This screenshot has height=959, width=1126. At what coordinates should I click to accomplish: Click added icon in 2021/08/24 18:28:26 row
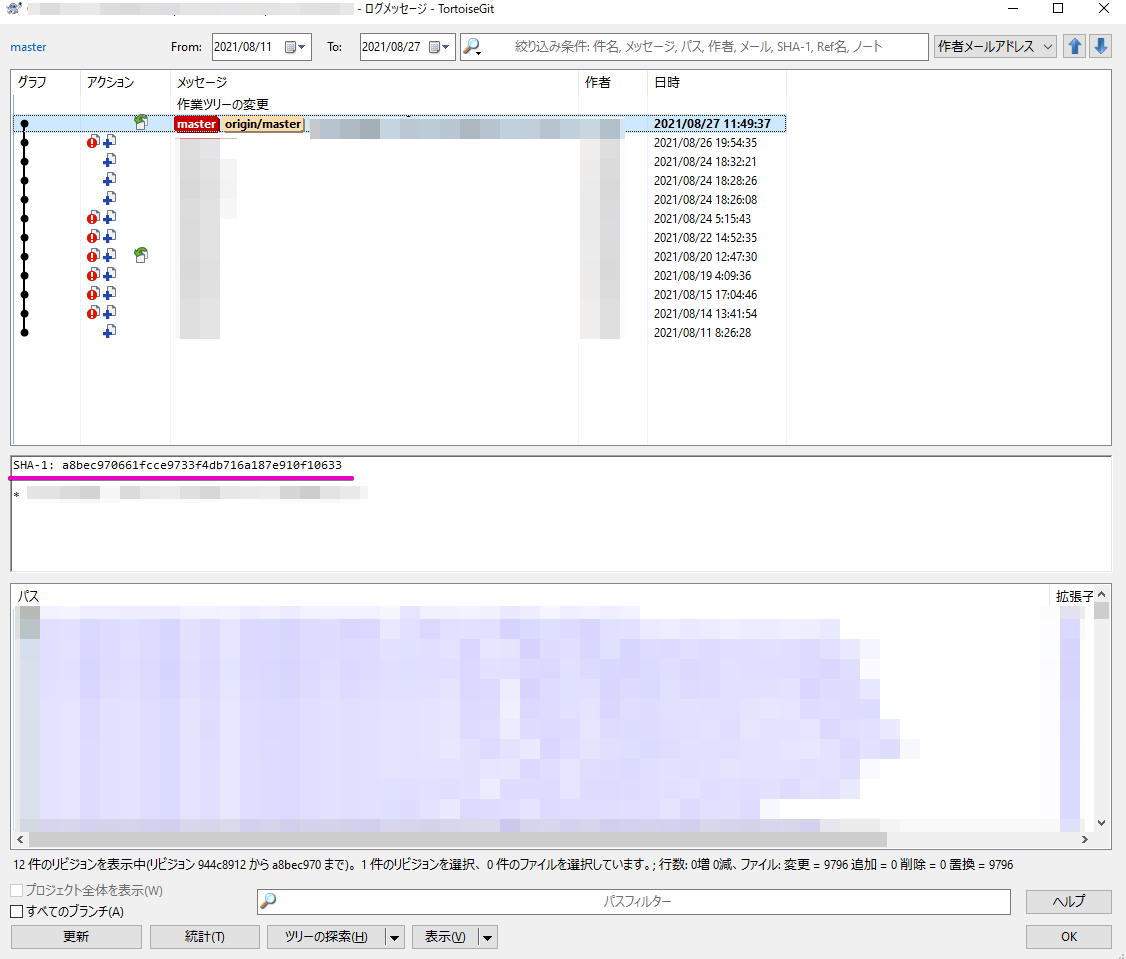(109, 180)
